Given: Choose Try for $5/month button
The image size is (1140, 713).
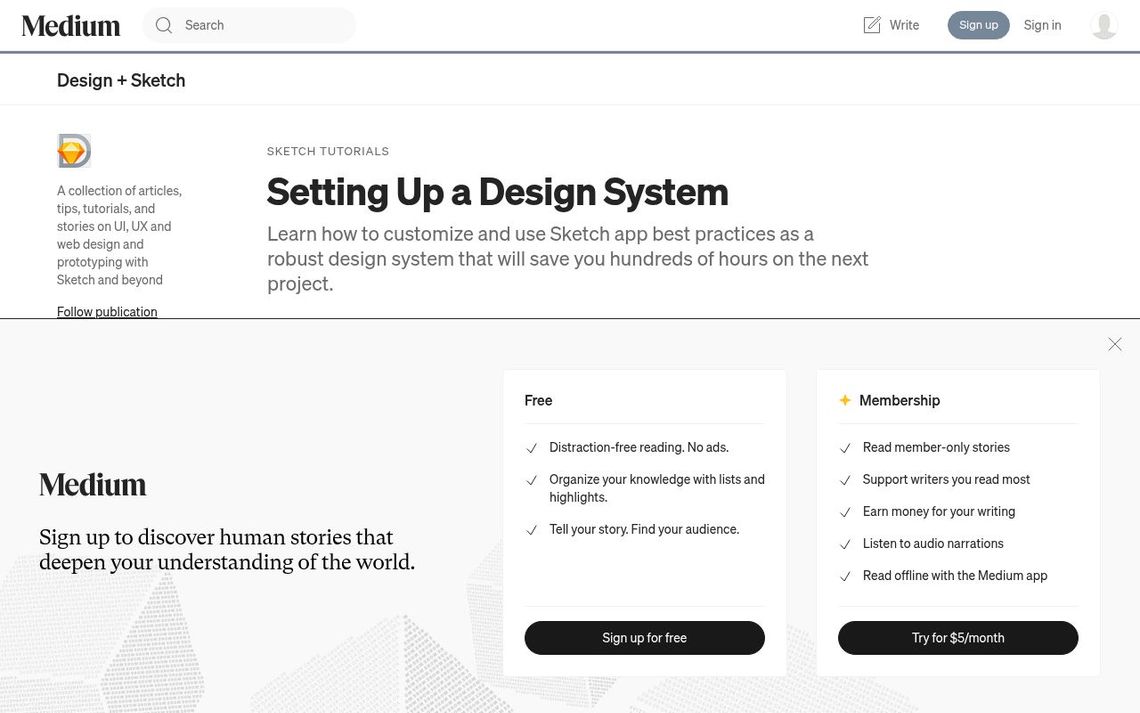Looking at the screenshot, I should coord(958,637).
